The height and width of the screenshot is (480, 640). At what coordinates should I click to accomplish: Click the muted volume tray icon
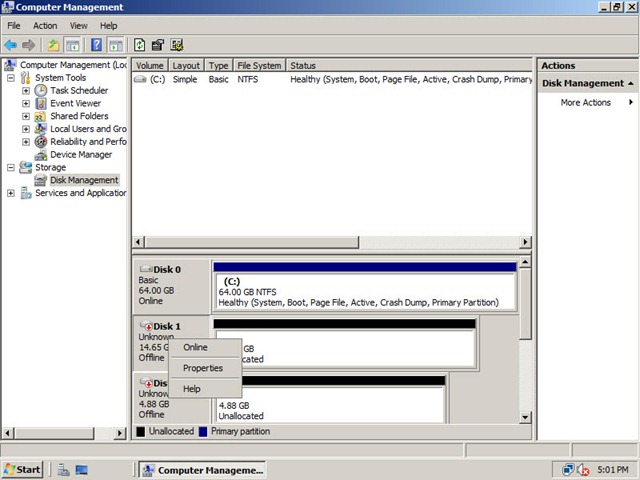(584, 470)
